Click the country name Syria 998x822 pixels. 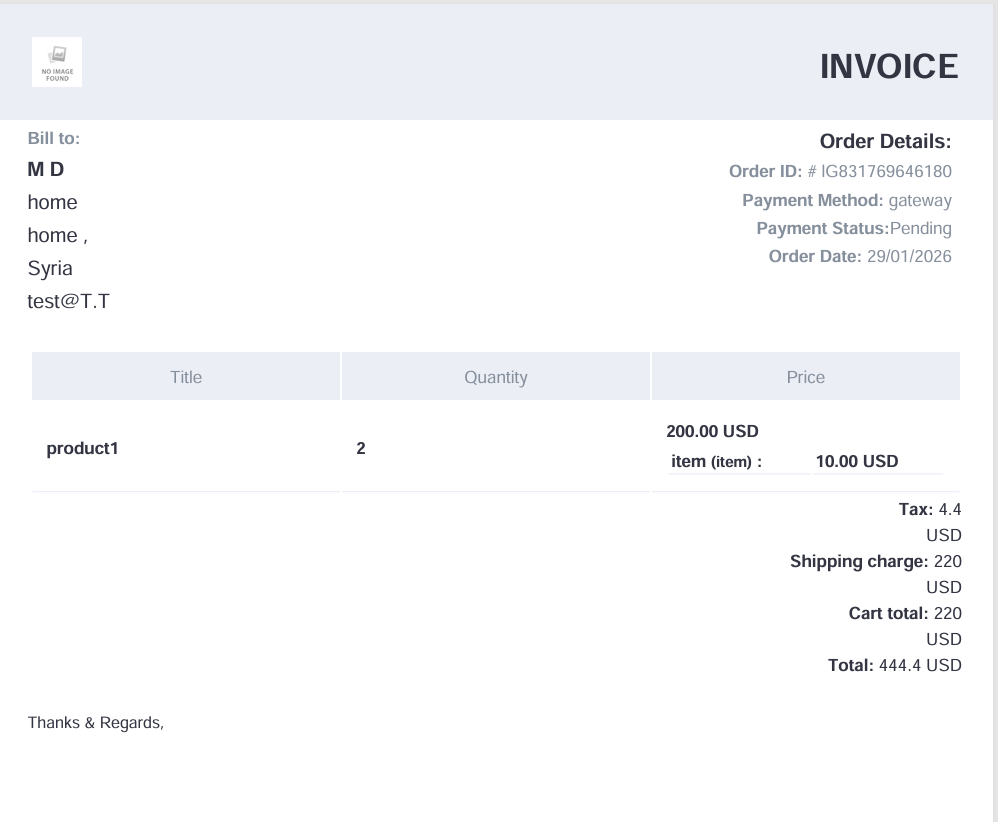[50, 268]
